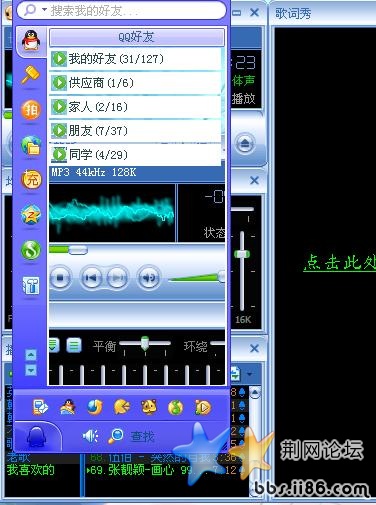Click the green Sogou S sidebar icon
Image resolution: width=376 pixels, height=505 pixels.
(x=31, y=250)
